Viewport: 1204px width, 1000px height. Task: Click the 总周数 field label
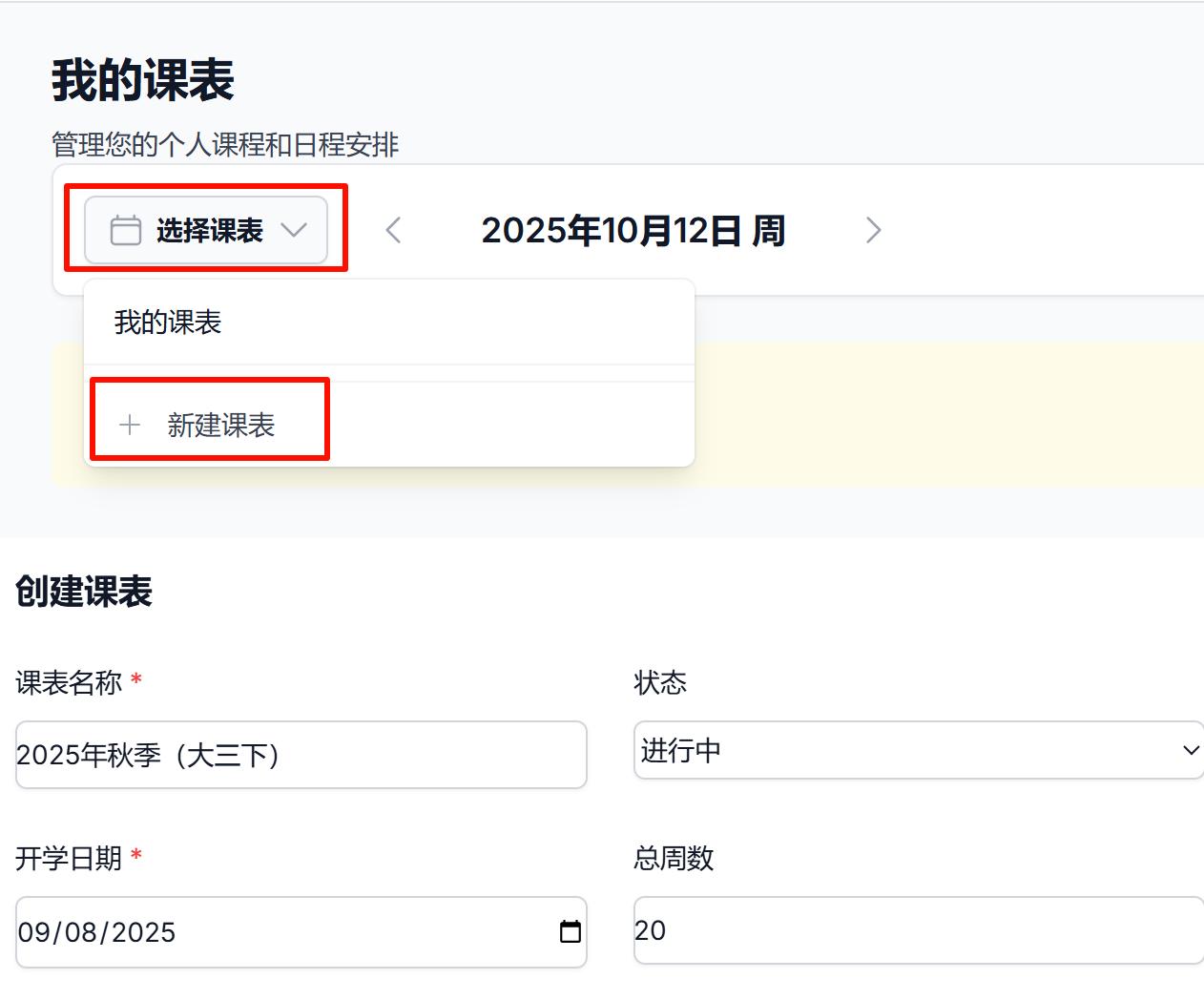pyautogui.click(x=674, y=858)
